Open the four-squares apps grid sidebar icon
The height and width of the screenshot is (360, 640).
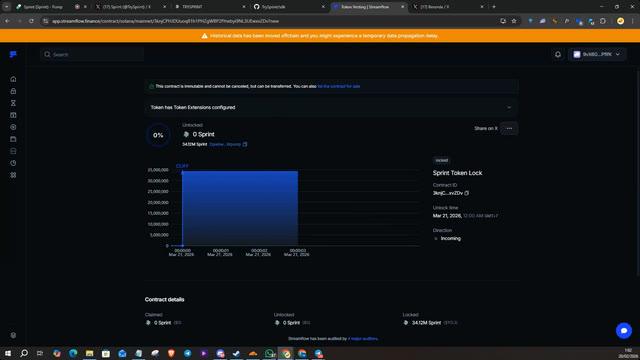pyautogui.click(x=13, y=175)
